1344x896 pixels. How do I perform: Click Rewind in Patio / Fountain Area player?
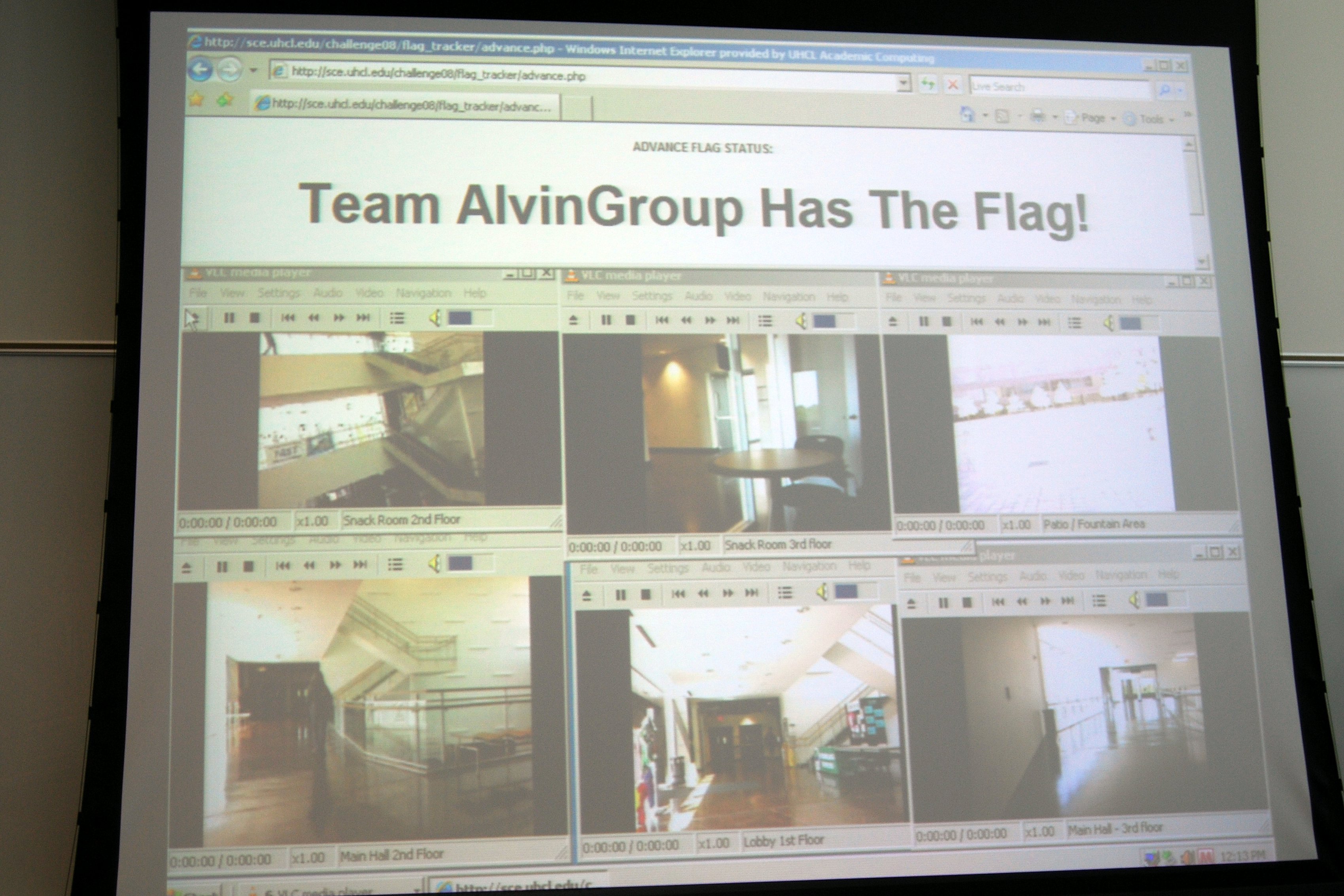(999, 322)
